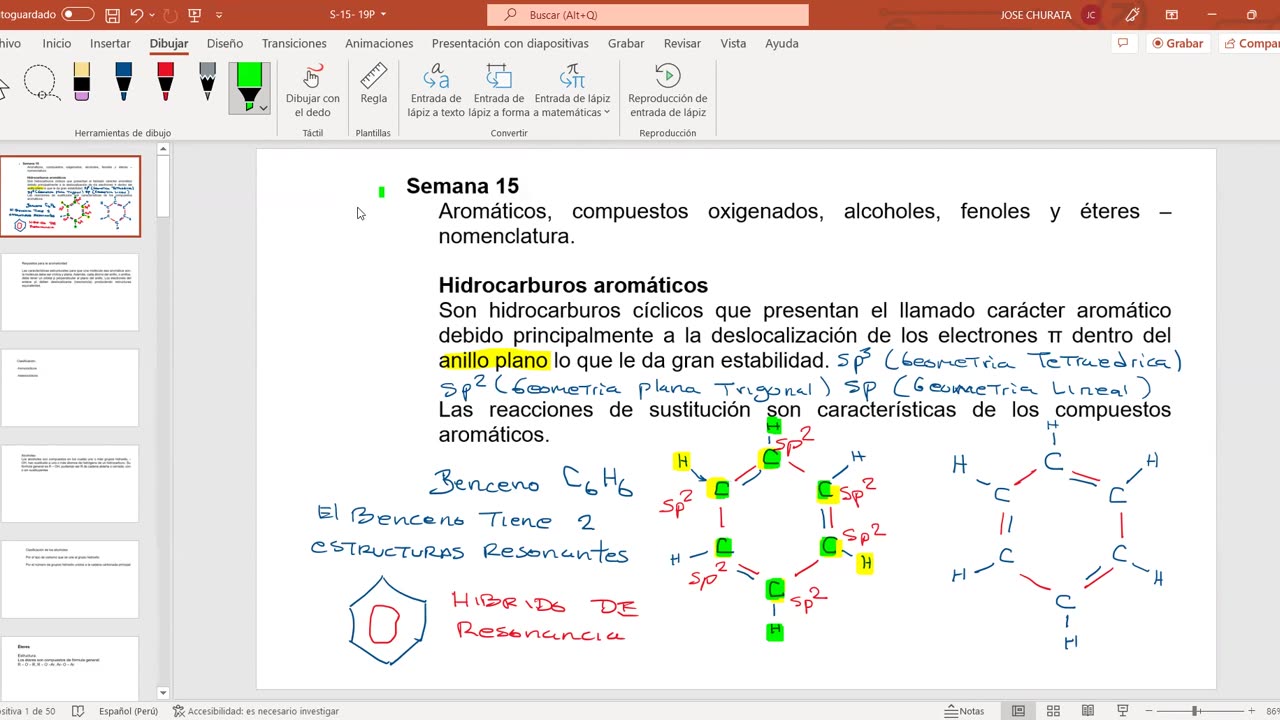Toggle the Notas pane
The height and width of the screenshot is (720, 1280).
pos(965,711)
